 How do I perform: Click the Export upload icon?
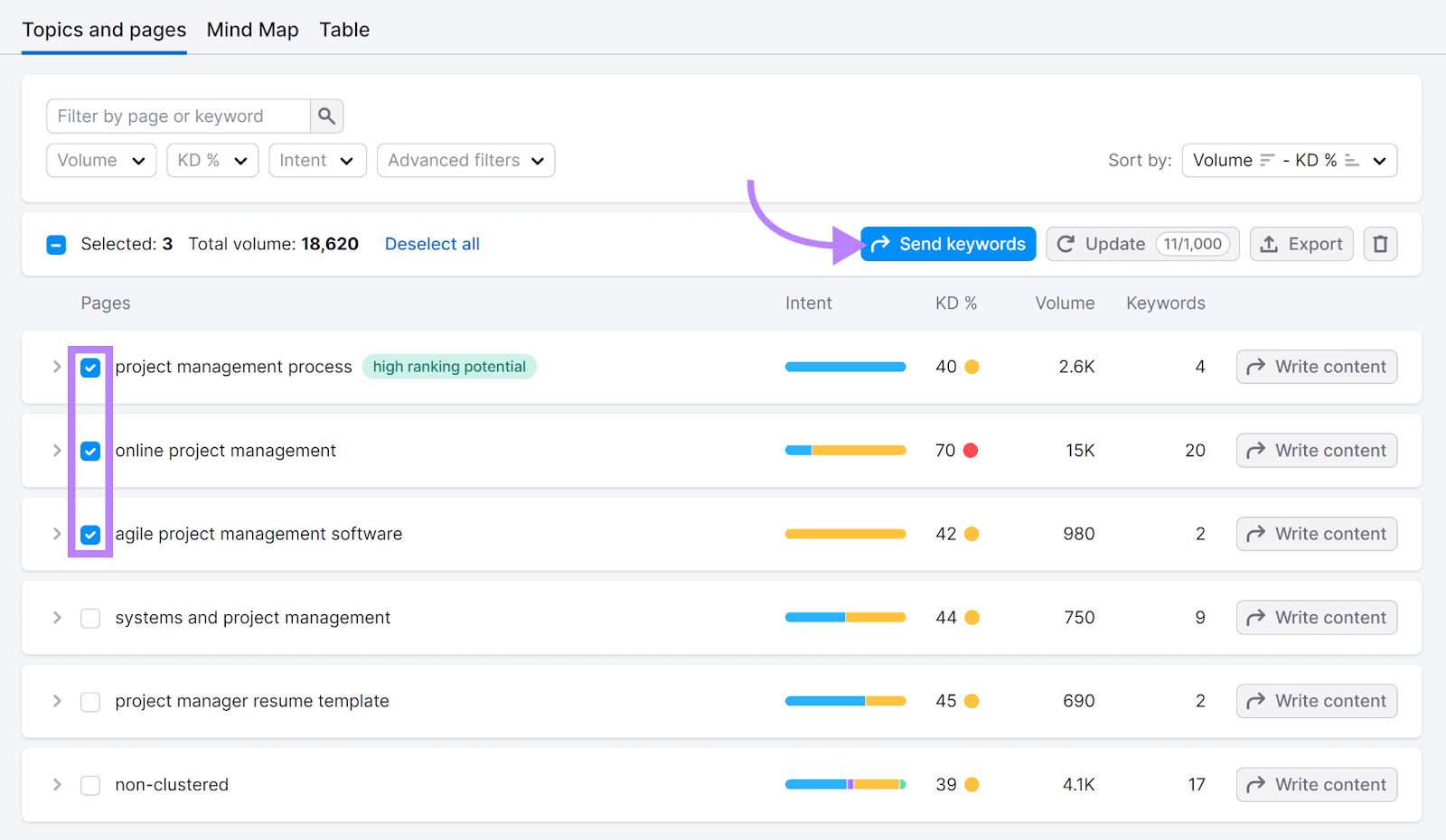(x=1269, y=243)
